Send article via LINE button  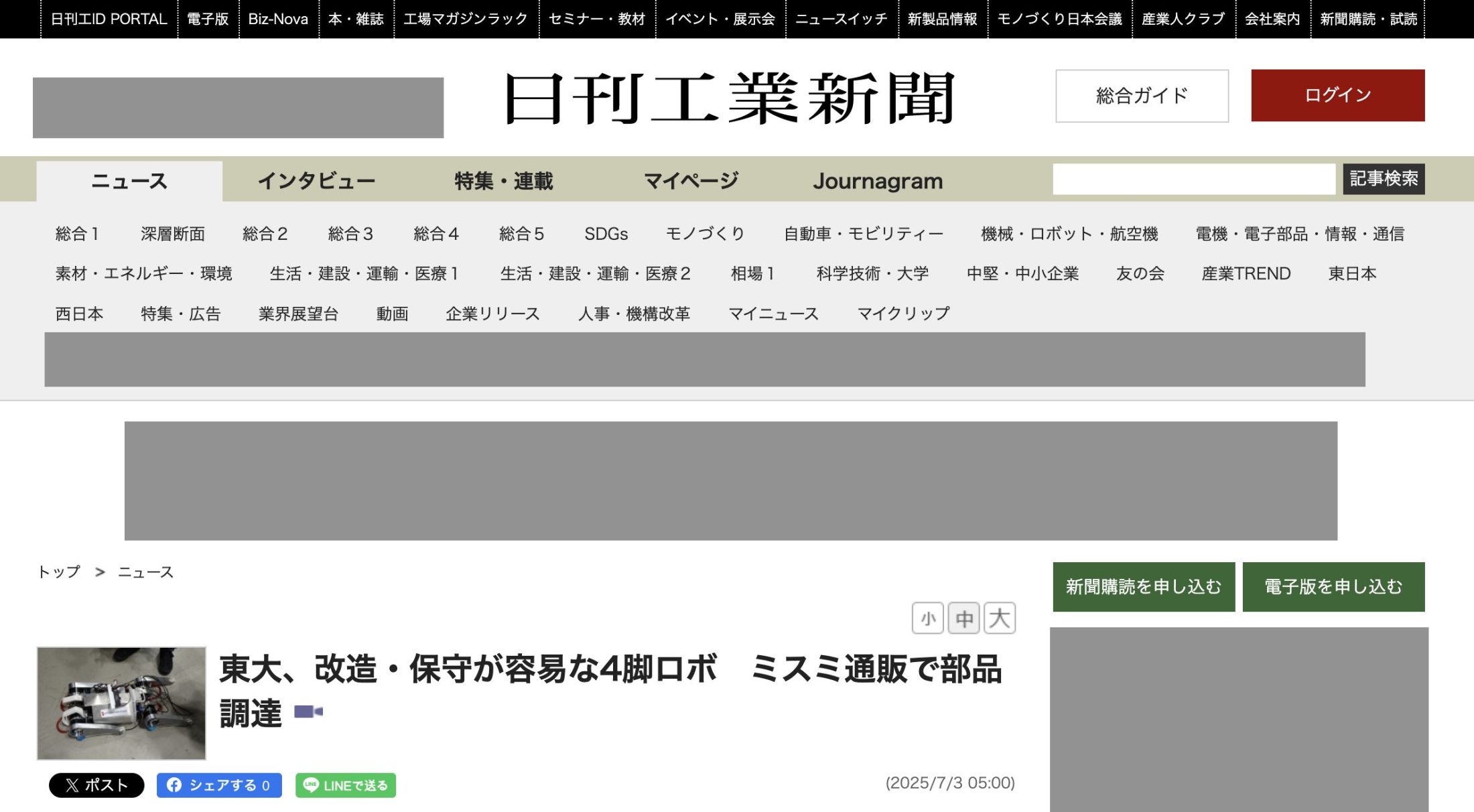tap(346, 785)
